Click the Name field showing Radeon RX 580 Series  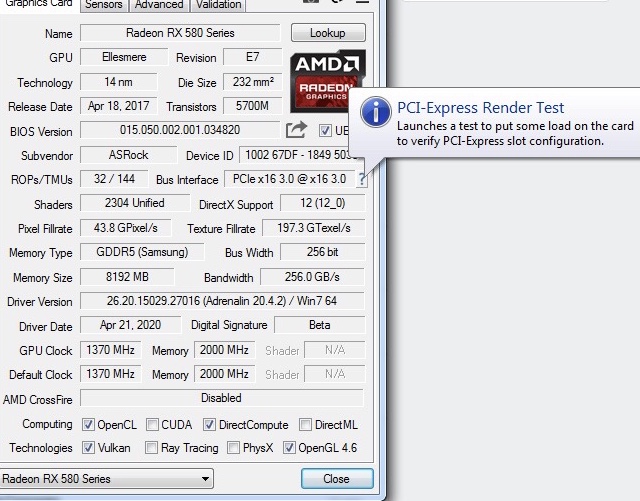point(180,33)
